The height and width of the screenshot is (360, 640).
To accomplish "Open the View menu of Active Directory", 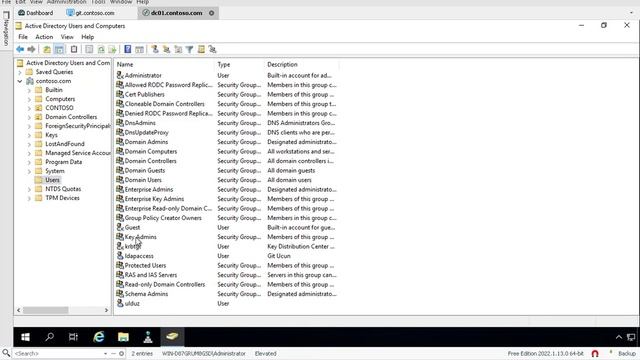I will (67, 37).
